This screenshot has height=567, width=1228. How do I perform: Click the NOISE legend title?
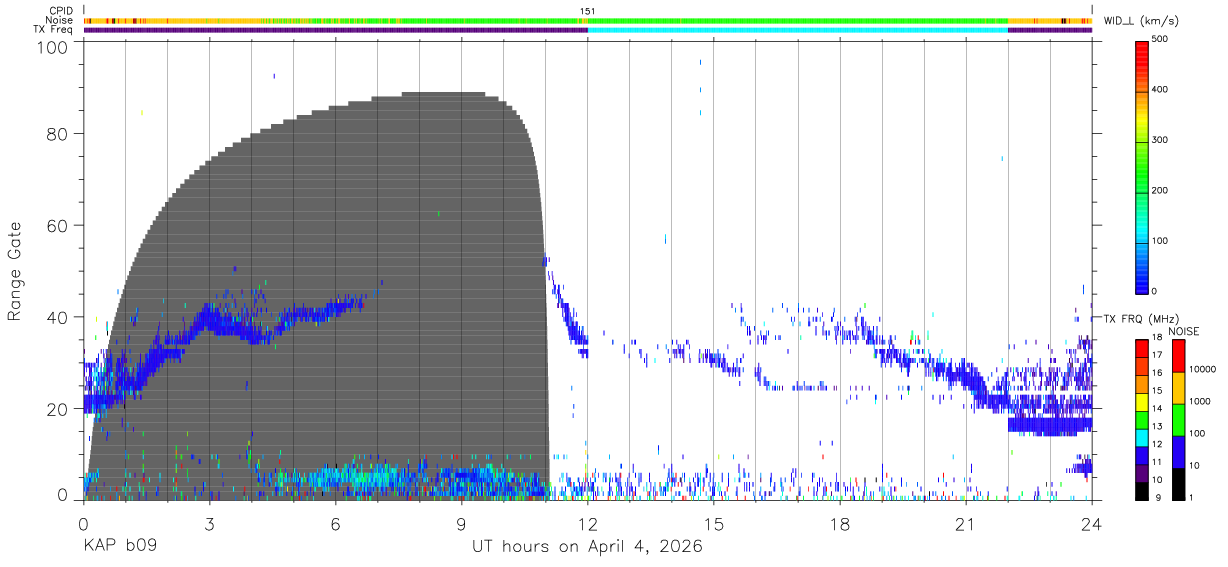coord(1184,331)
